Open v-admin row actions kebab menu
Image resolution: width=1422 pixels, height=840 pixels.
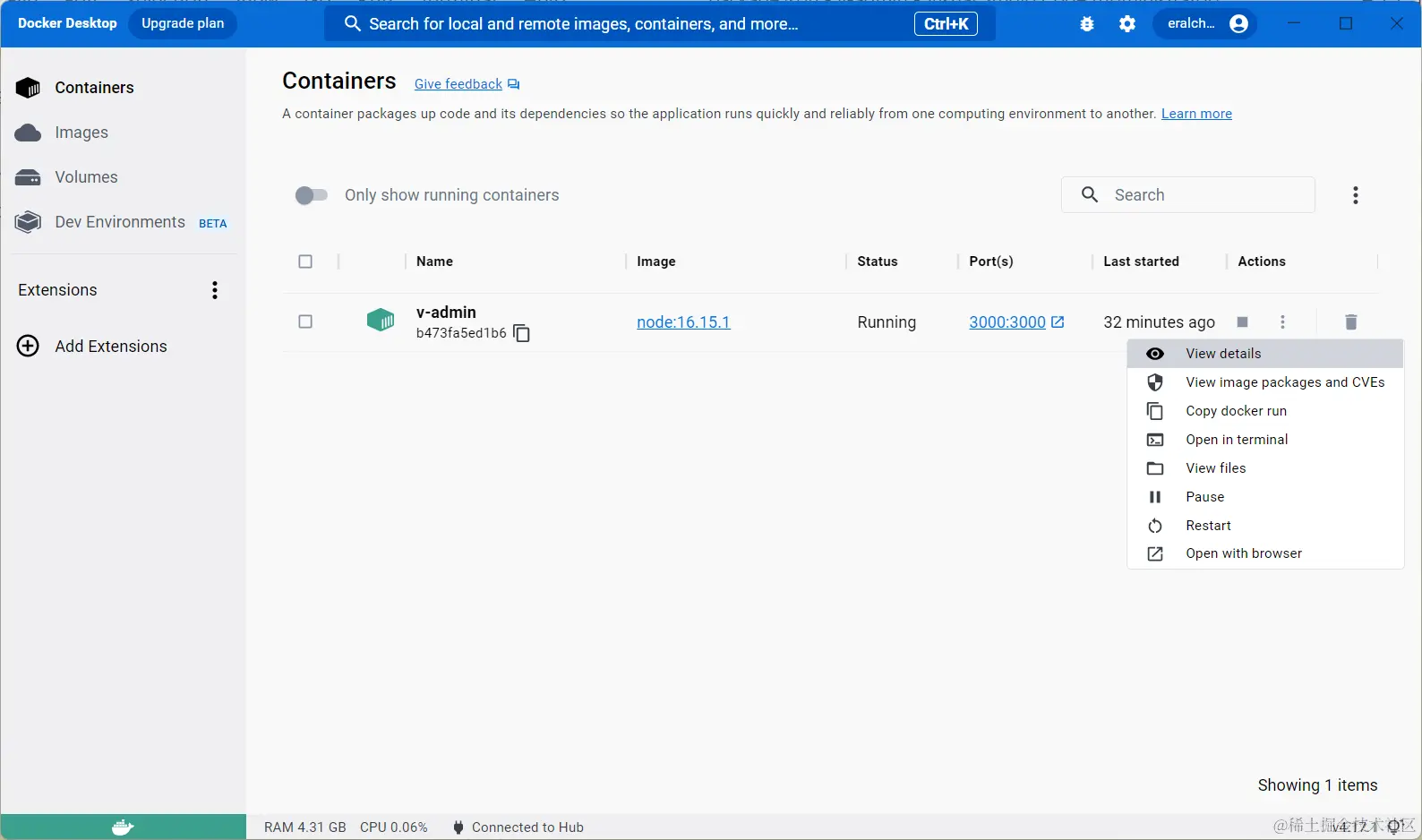pos(1283,322)
